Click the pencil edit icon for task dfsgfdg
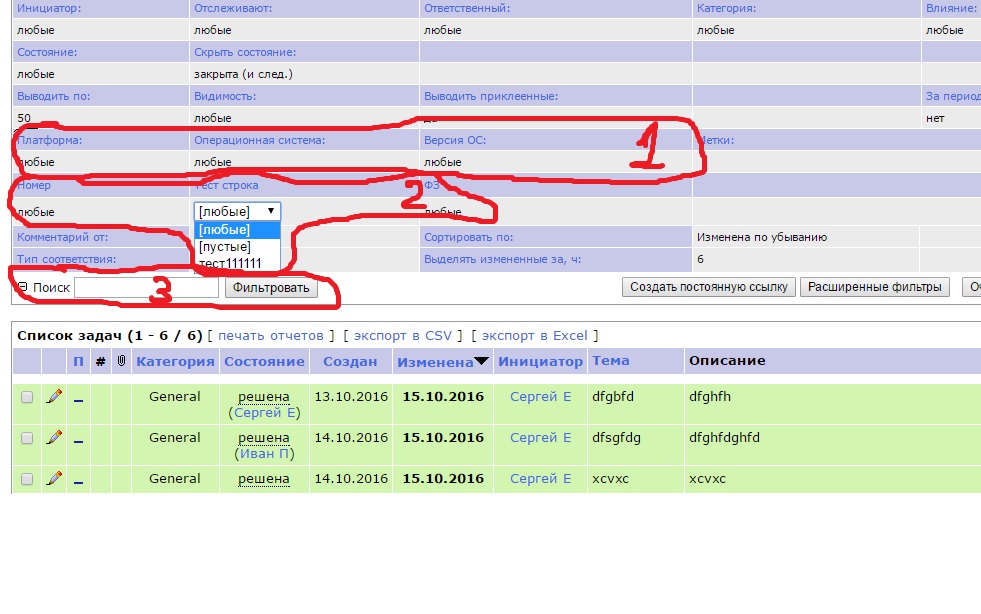 coord(54,438)
